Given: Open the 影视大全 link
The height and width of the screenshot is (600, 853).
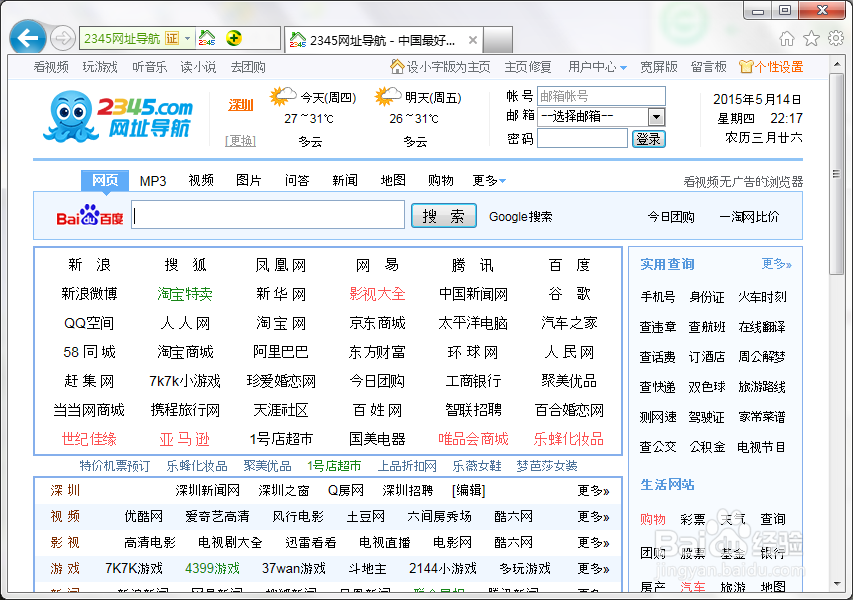Looking at the screenshot, I should [x=377, y=294].
